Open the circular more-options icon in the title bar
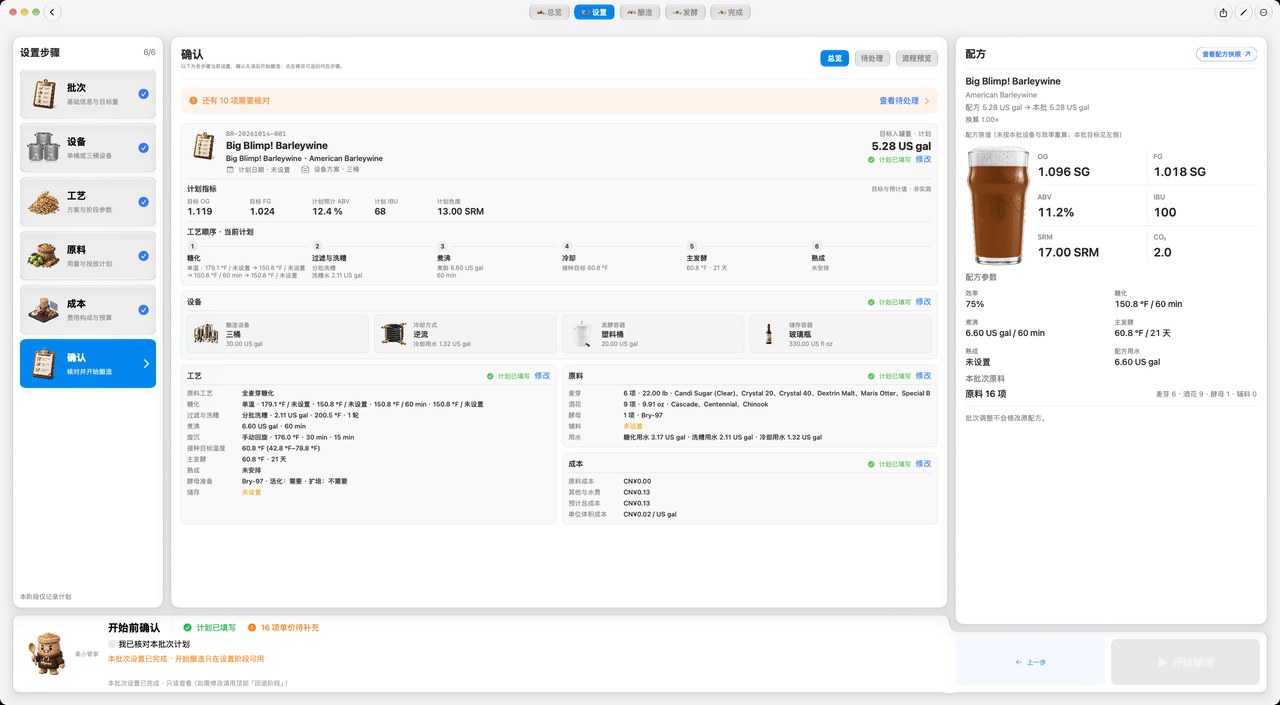 1263,12
